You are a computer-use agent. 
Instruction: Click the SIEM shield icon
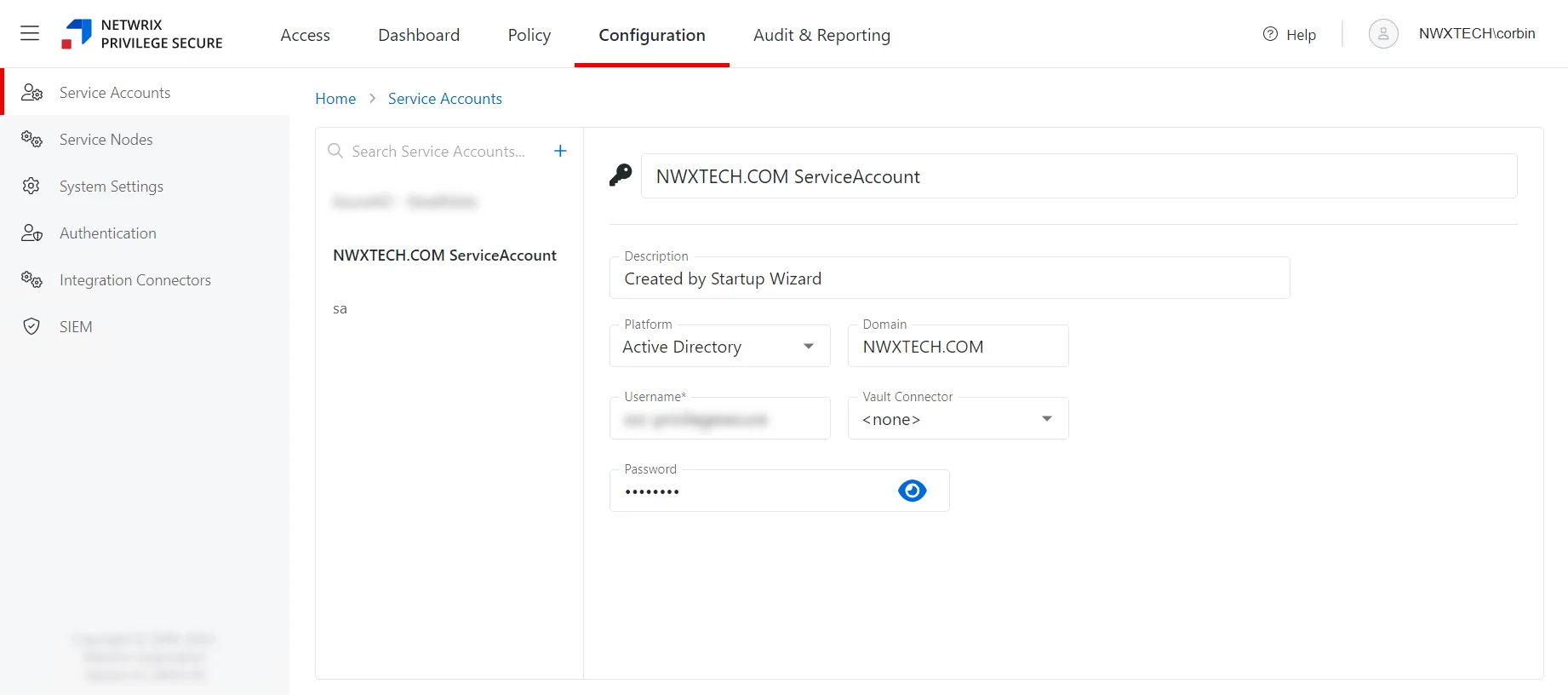[x=31, y=326]
